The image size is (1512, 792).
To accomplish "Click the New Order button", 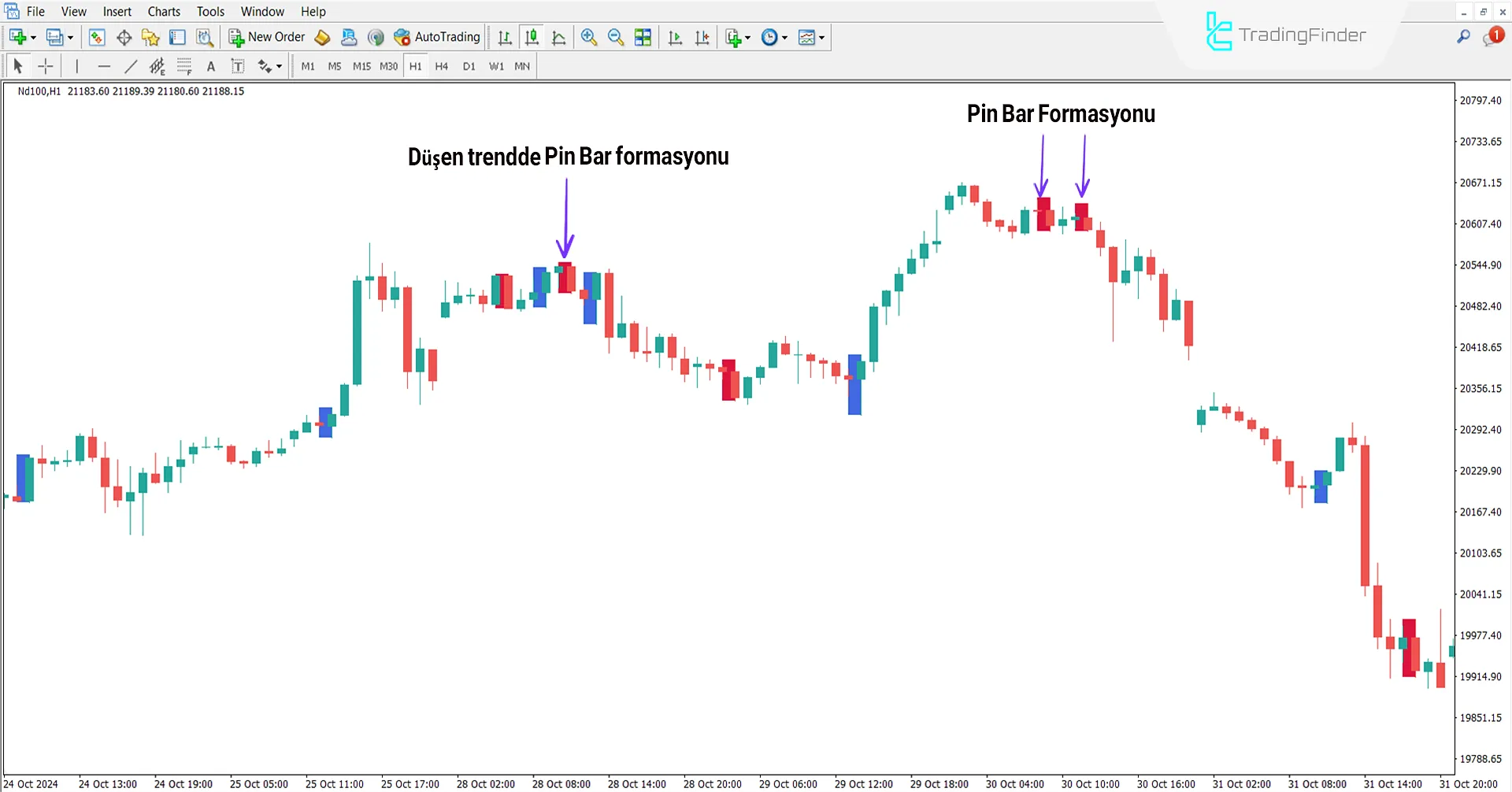I will 267,37.
